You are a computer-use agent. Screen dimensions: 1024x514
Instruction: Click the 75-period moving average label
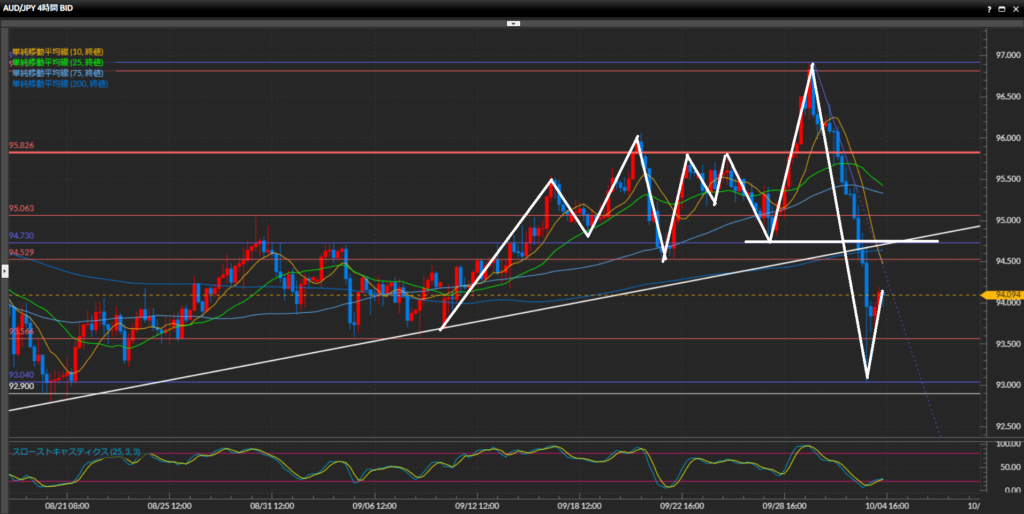(x=57, y=73)
